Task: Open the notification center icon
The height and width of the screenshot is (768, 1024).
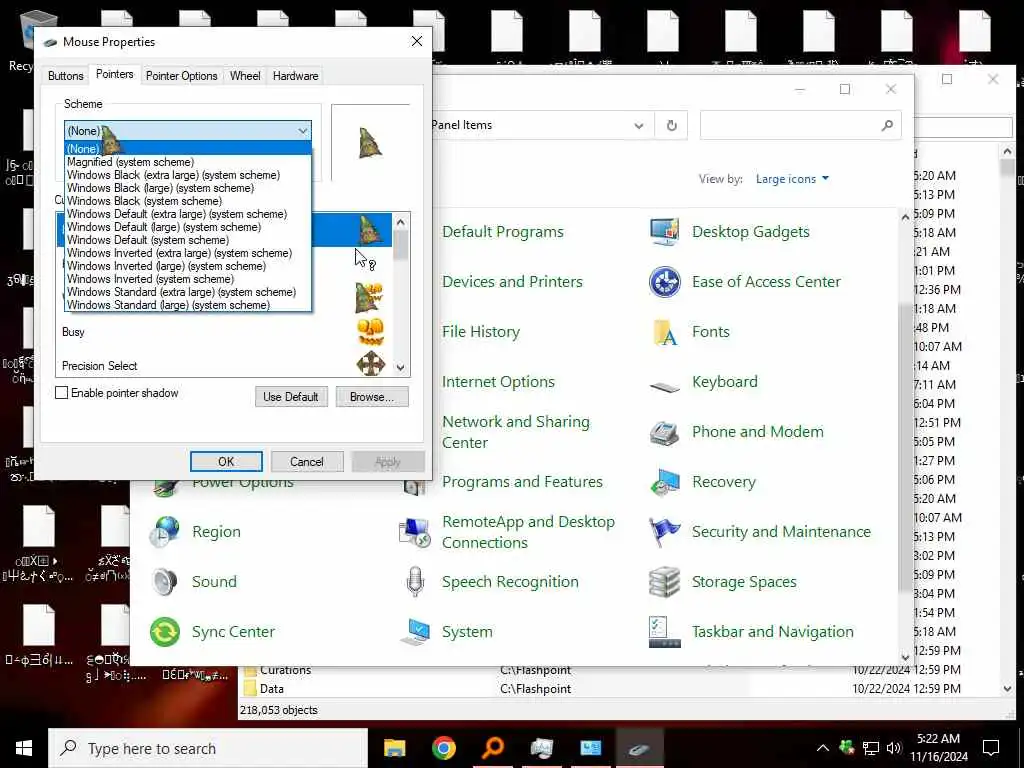Action: coord(991,748)
